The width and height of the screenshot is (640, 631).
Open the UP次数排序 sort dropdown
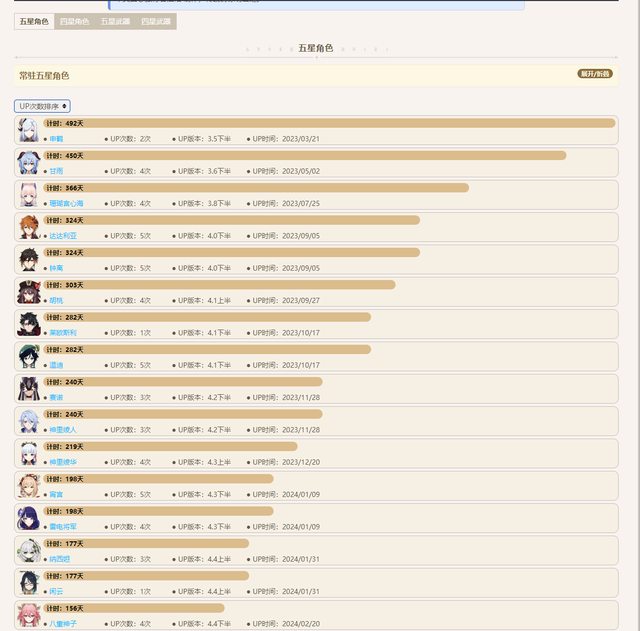tap(42, 106)
